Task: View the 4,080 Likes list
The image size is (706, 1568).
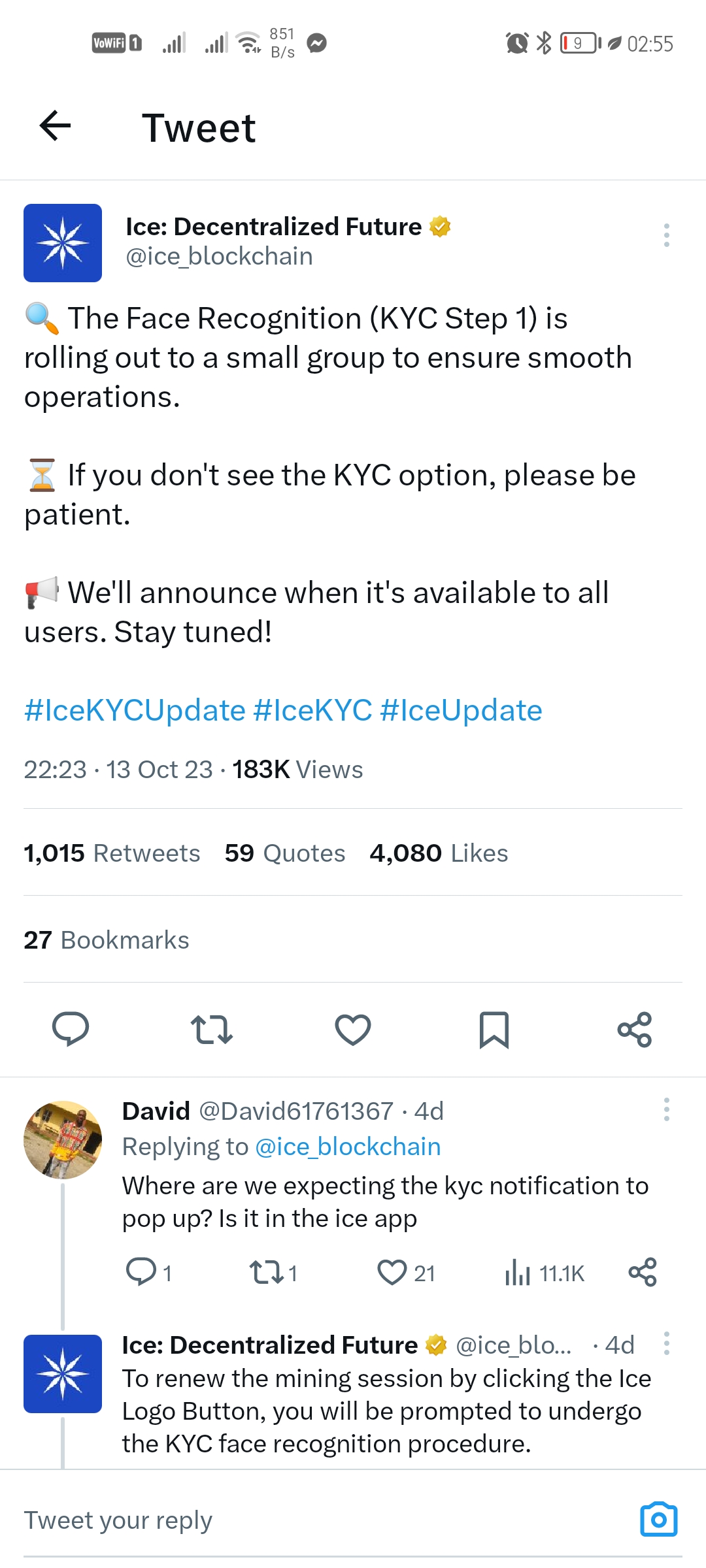Action: [439, 853]
